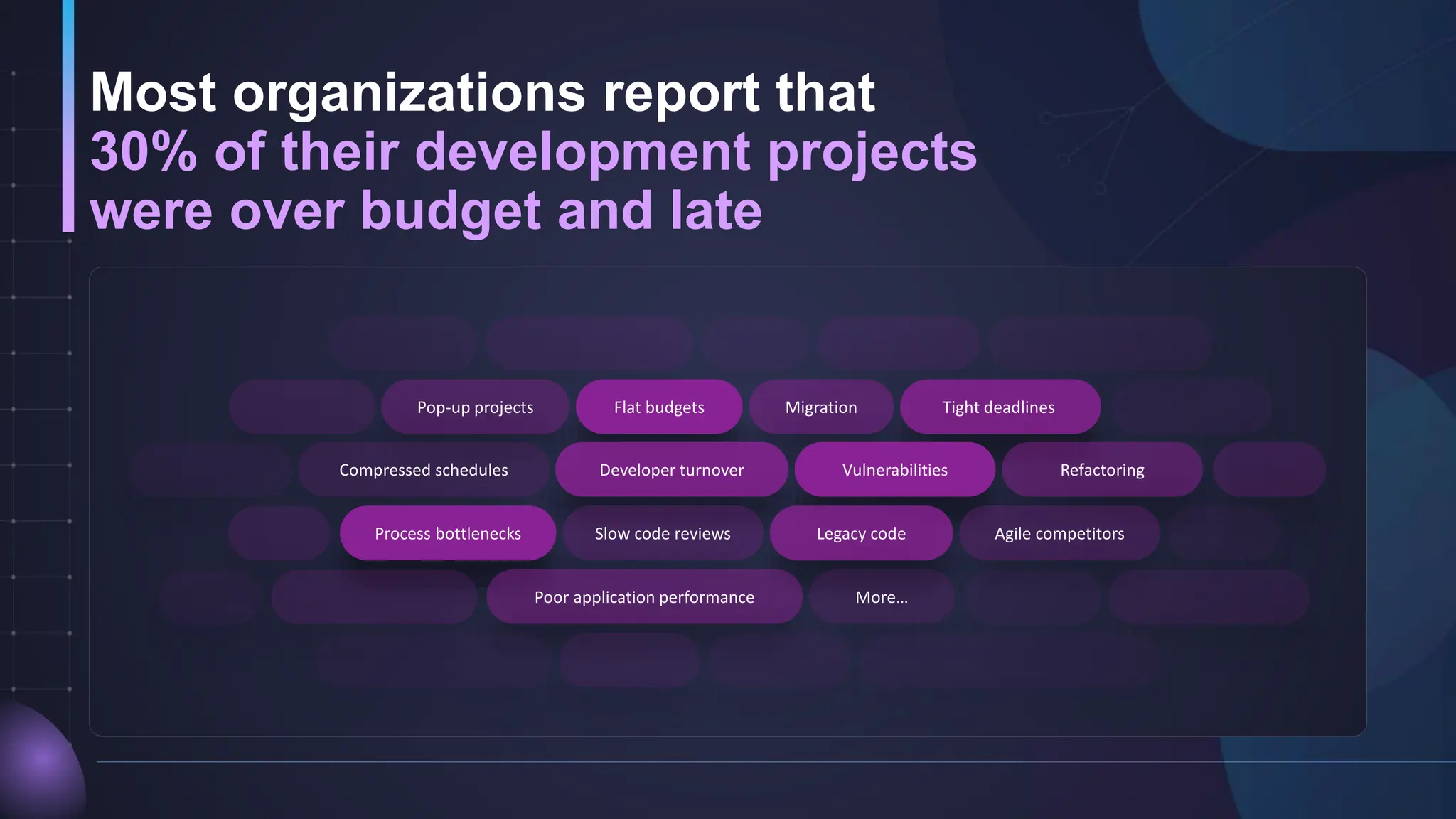Screen dimensions: 1456x819
Task: Click the 'Vulnerabilities' pill
Action: point(894,469)
